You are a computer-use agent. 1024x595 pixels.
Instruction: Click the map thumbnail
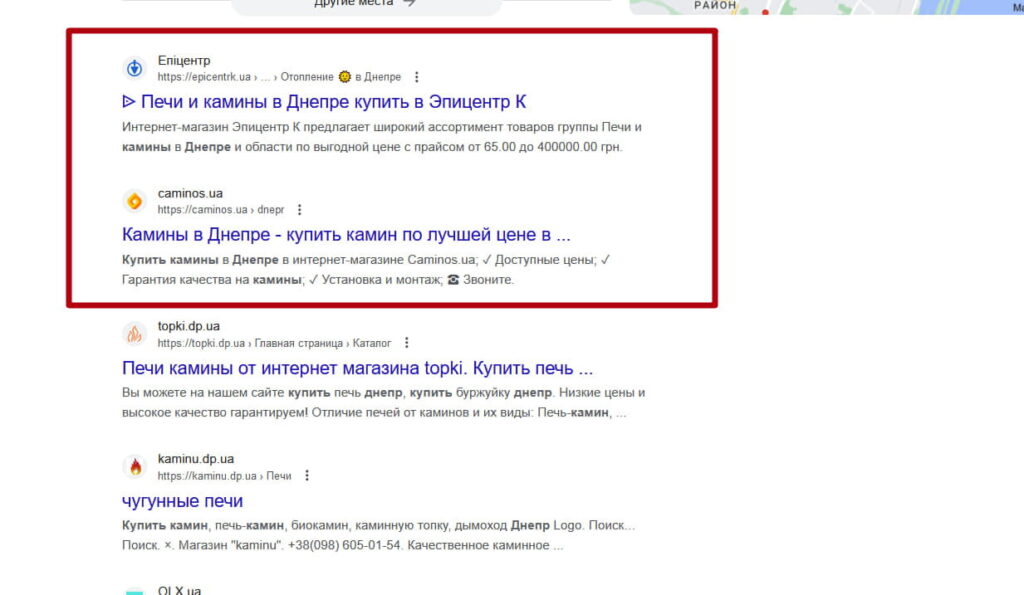tap(826, 7)
